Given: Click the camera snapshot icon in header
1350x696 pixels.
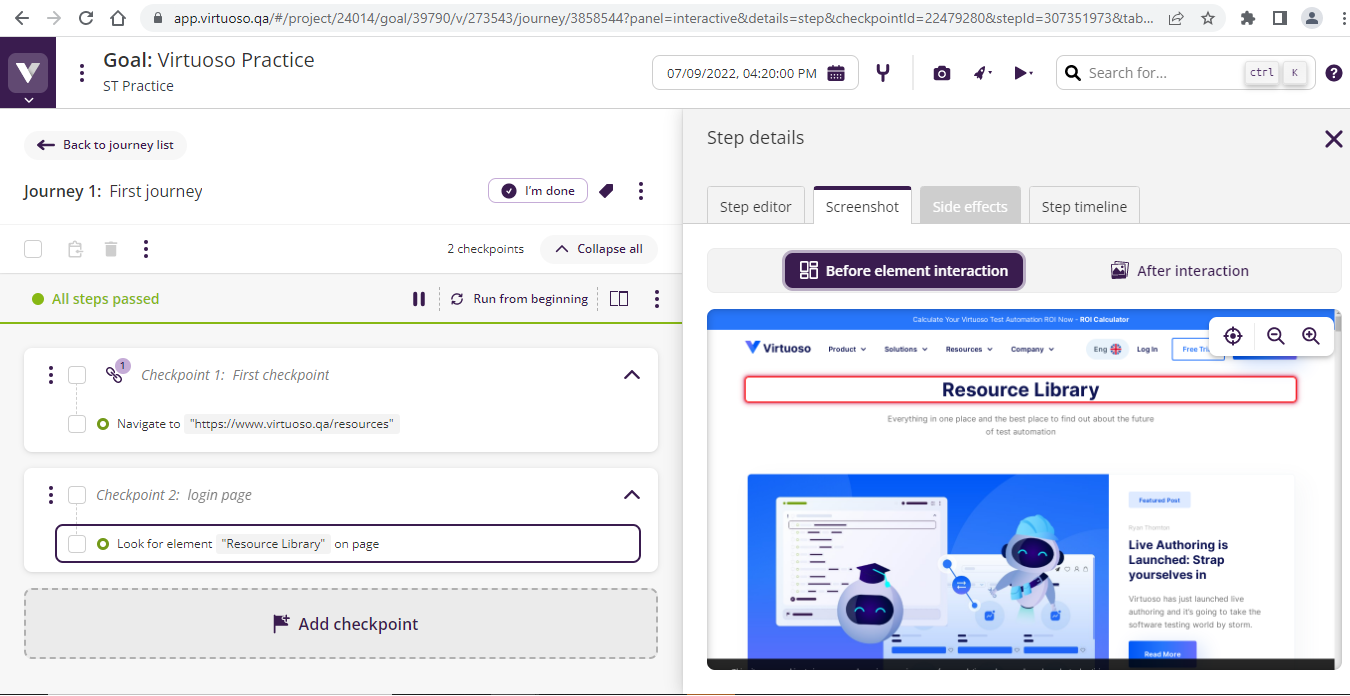Looking at the screenshot, I should click(941, 73).
